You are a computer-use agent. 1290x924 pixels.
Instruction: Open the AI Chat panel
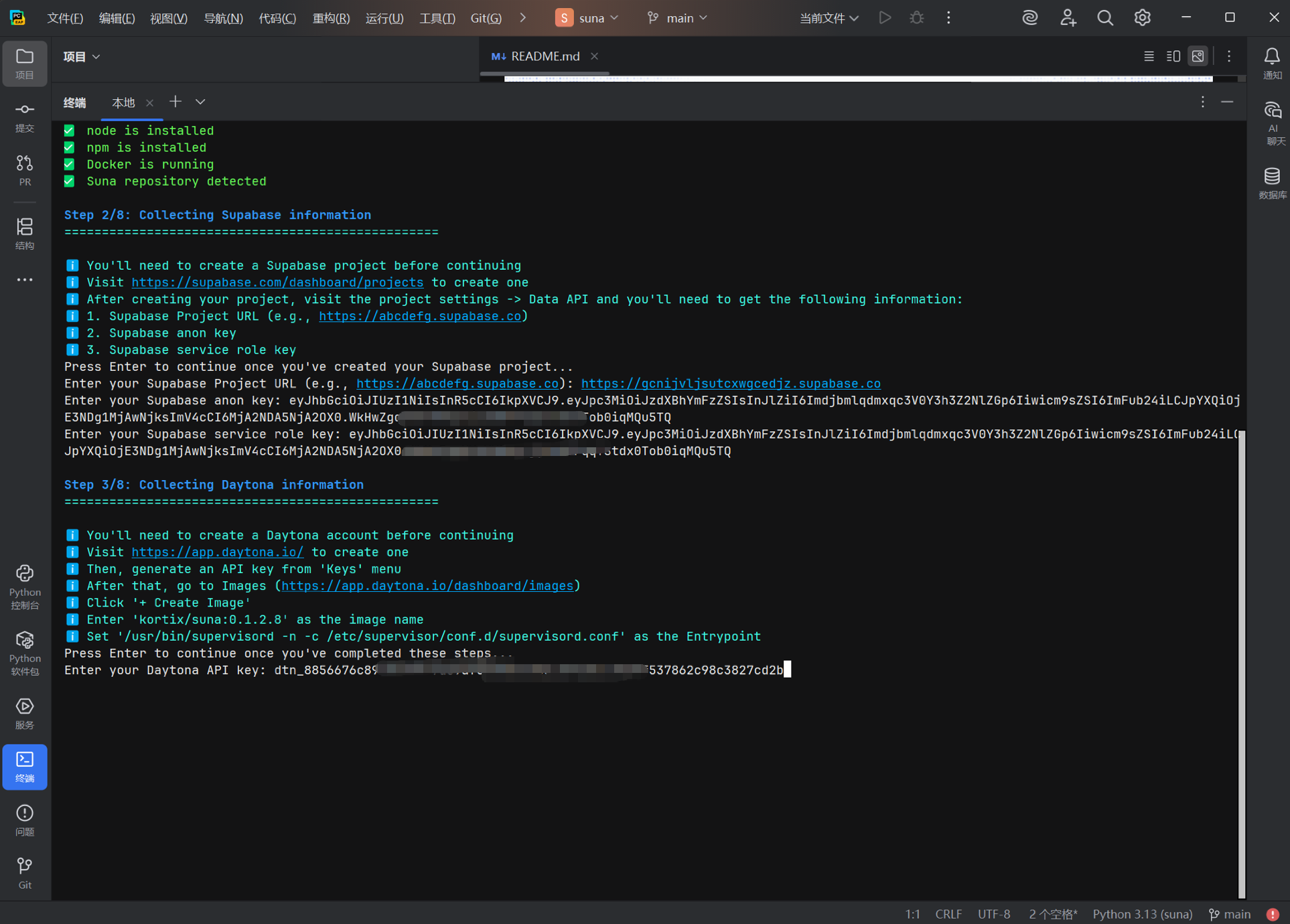[x=1272, y=122]
